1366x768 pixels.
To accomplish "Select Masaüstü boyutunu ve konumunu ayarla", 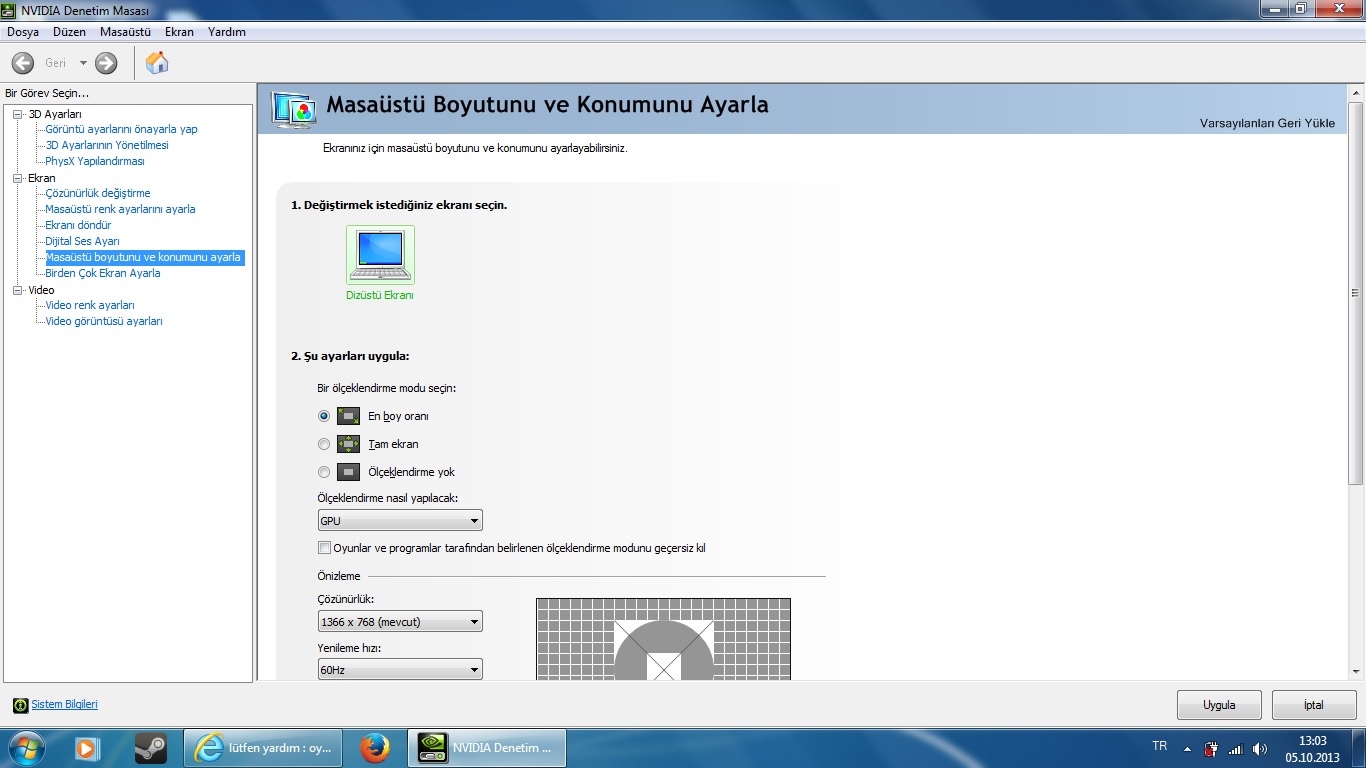I will (144, 257).
